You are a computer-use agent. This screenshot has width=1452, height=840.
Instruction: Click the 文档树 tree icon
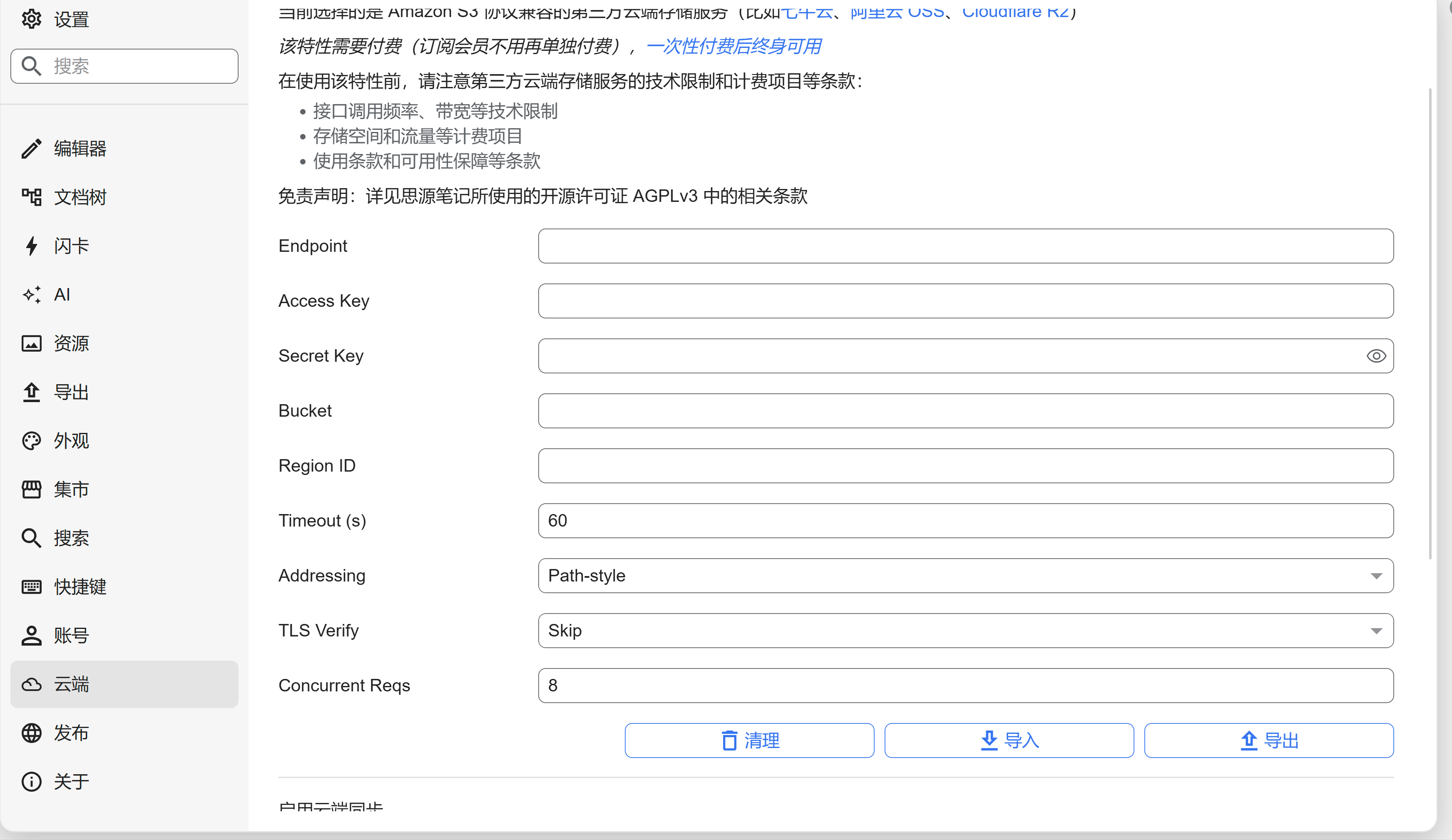(32, 197)
